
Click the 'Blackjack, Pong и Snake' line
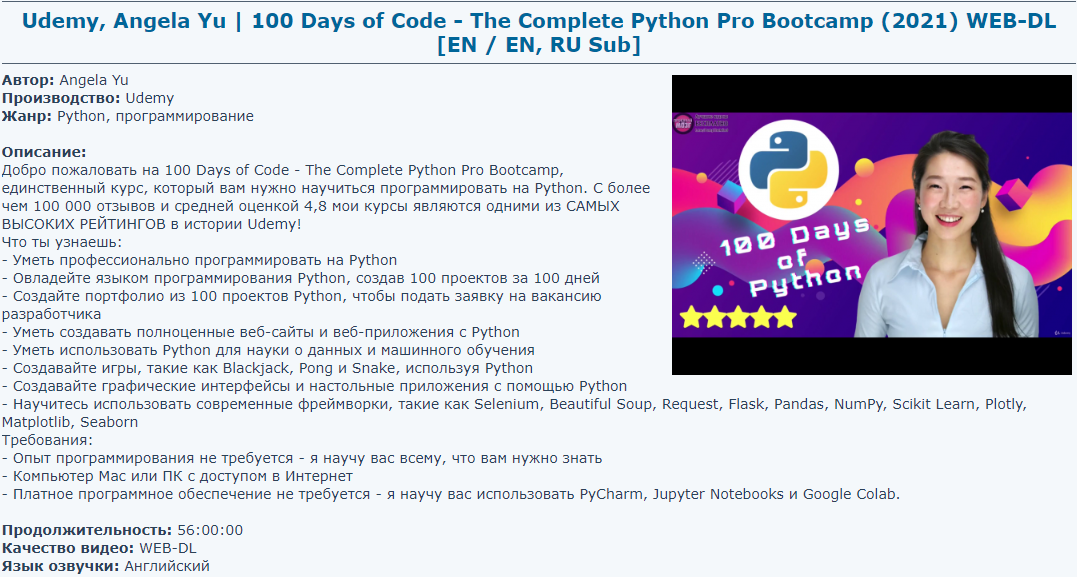(267, 367)
